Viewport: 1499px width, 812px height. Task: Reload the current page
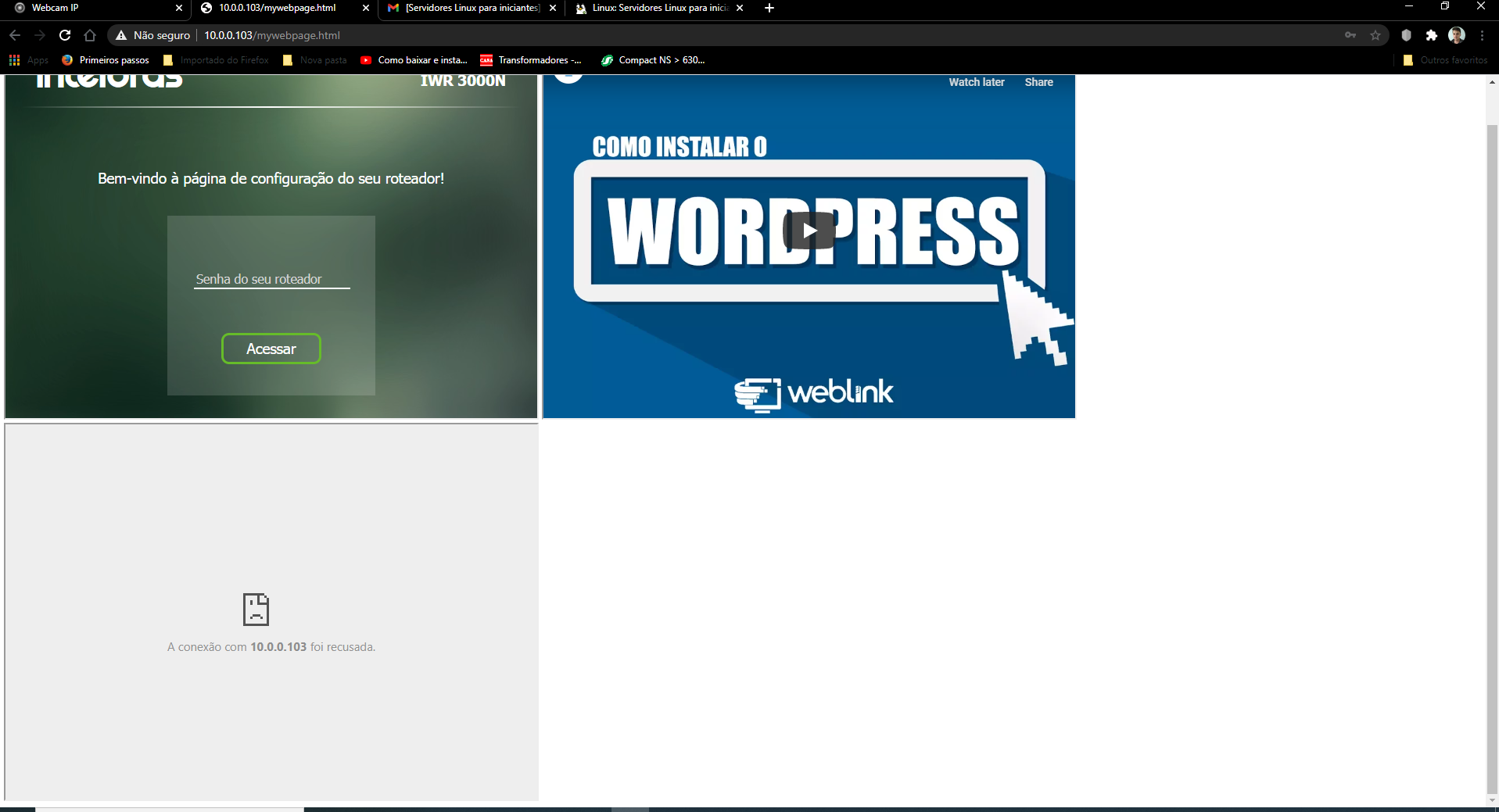click(65, 35)
